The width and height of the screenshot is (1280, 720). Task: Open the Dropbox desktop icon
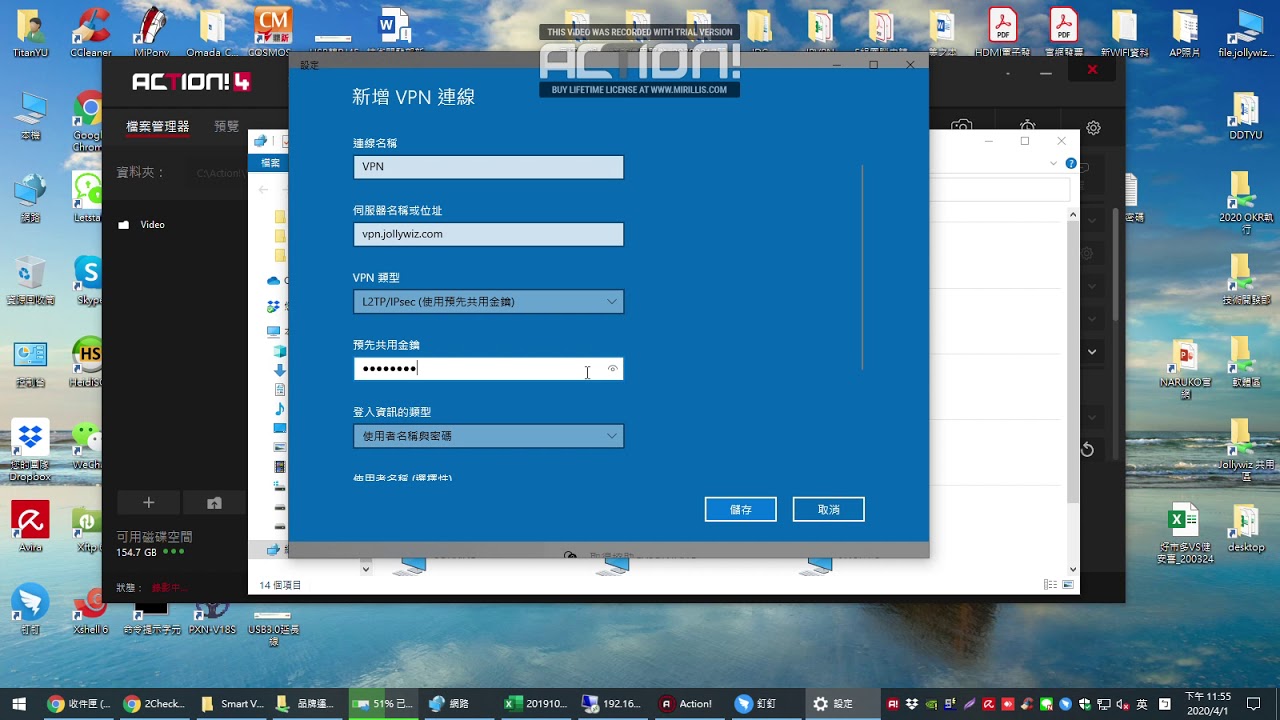point(30,451)
